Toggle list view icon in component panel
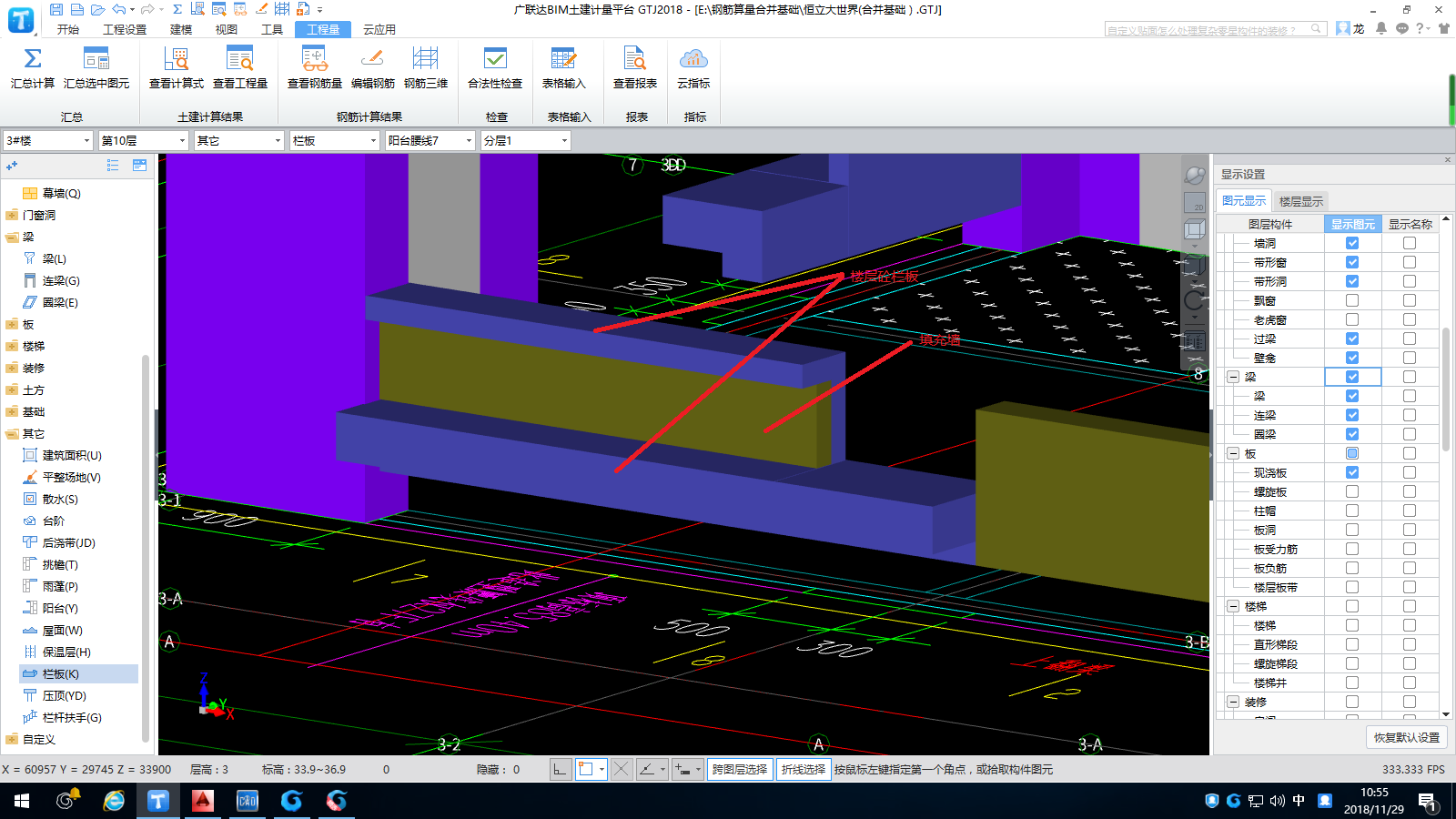 tap(113, 165)
